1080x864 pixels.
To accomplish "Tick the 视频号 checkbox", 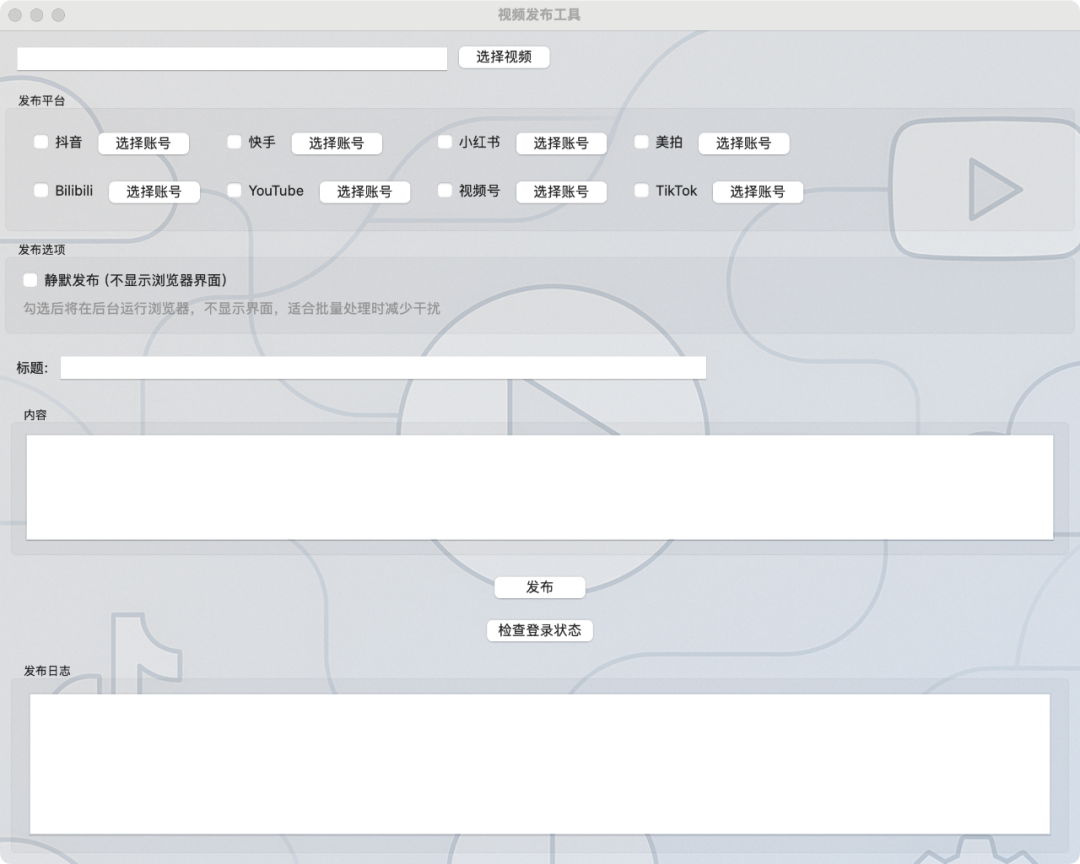I will [x=445, y=190].
